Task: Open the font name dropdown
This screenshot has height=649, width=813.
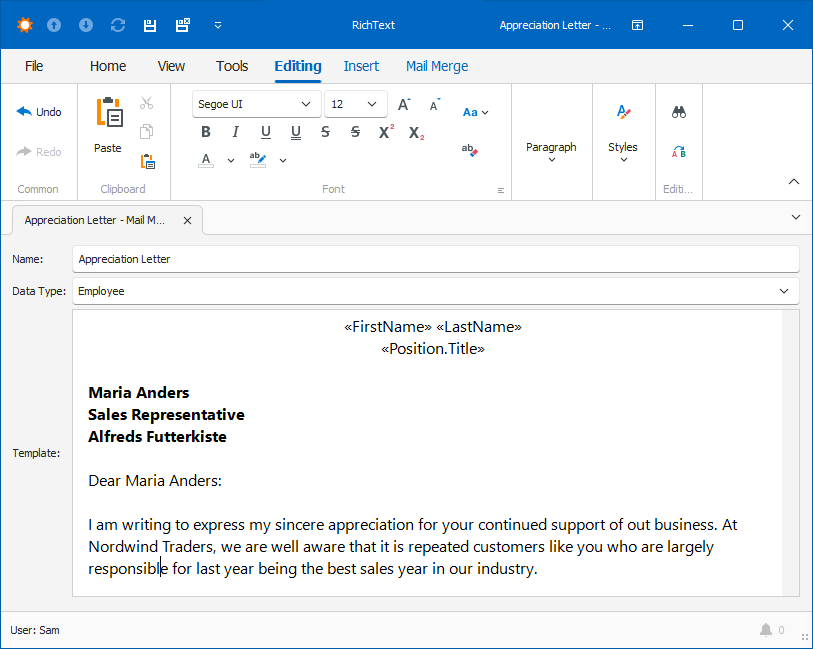Action: pyautogui.click(x=306, y=104)
